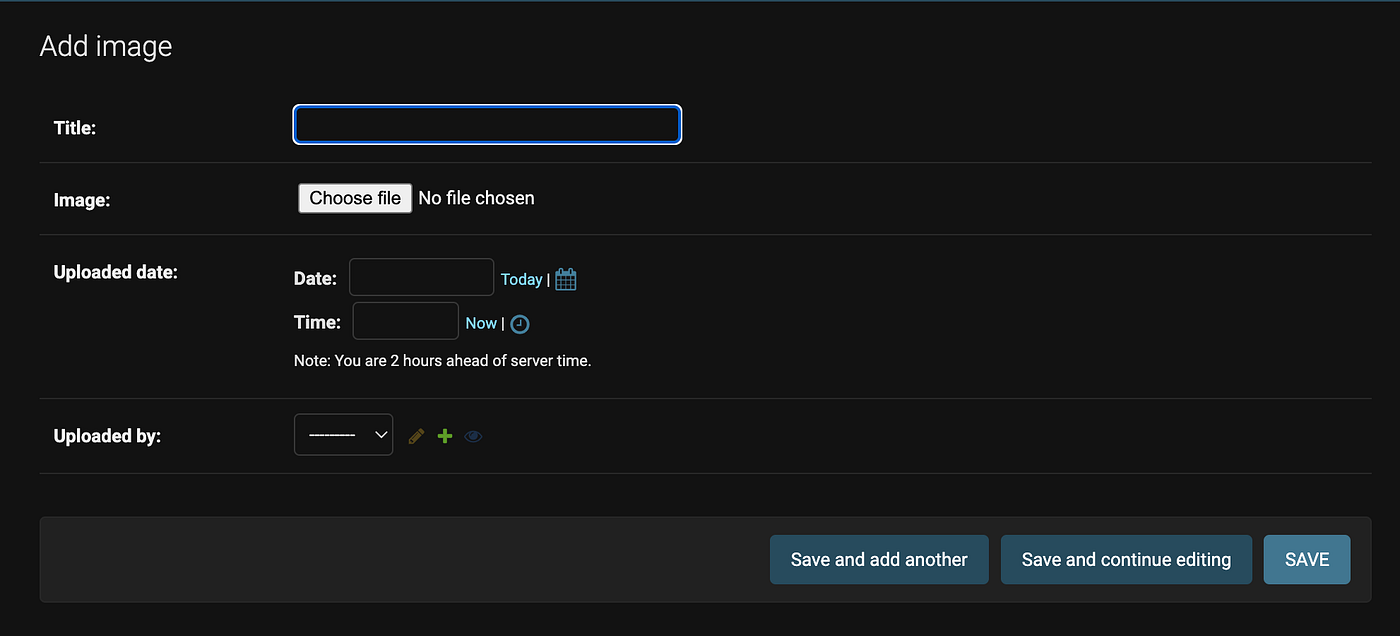Click the Choose file button

(354, 198)
